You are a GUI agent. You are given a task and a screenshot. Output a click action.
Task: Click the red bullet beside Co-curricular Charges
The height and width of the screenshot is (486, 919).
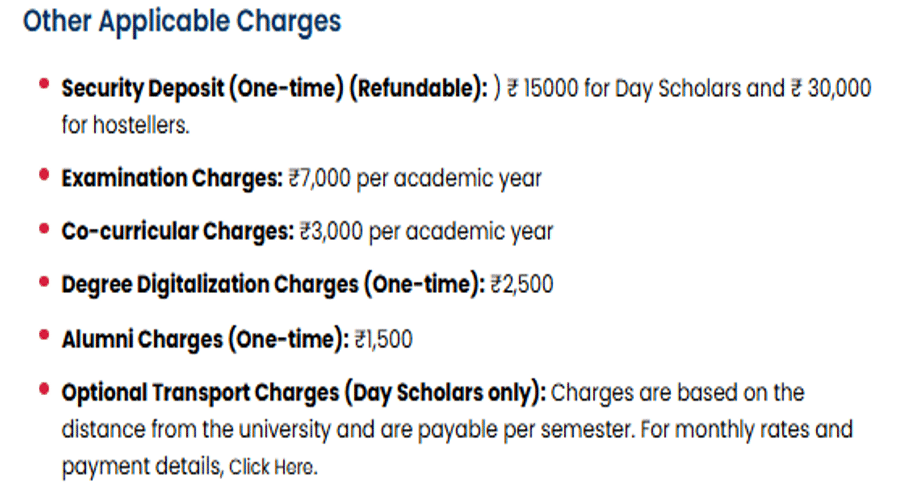[43, 228]
